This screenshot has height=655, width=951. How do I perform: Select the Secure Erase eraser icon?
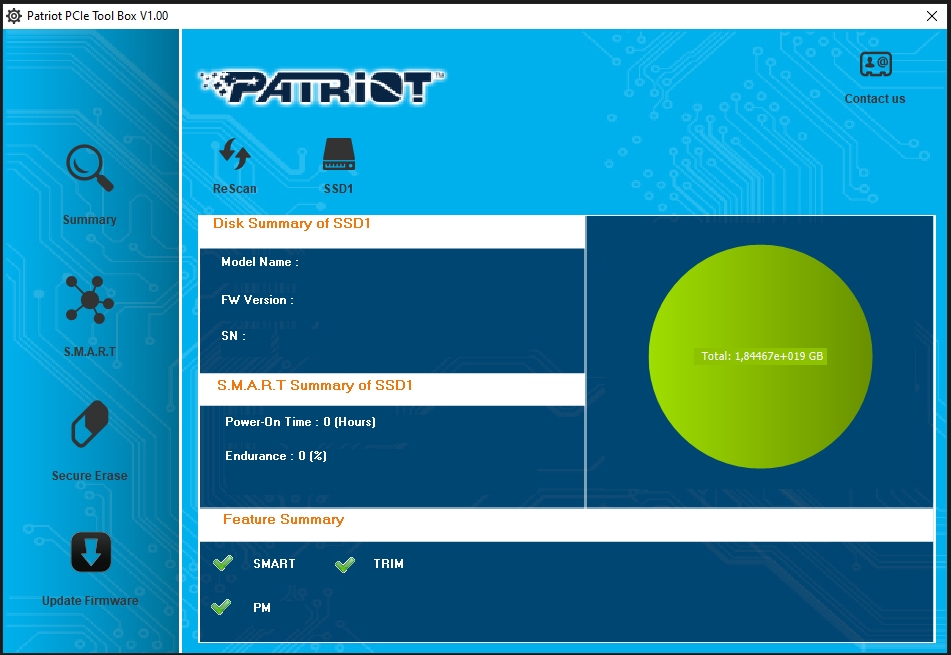click(x=90, y=424)
